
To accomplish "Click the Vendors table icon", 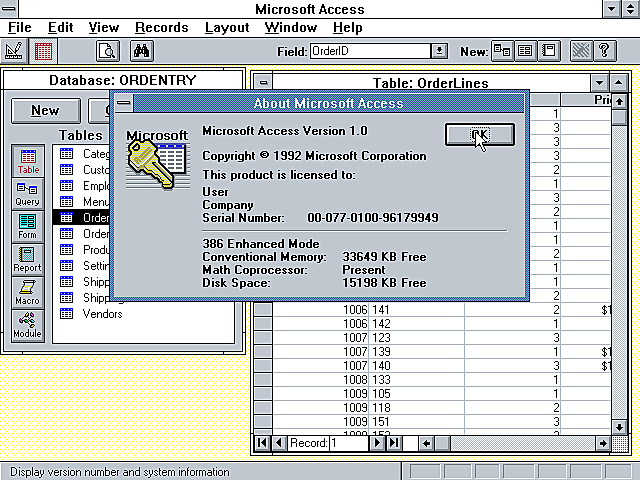I will 66,313.
